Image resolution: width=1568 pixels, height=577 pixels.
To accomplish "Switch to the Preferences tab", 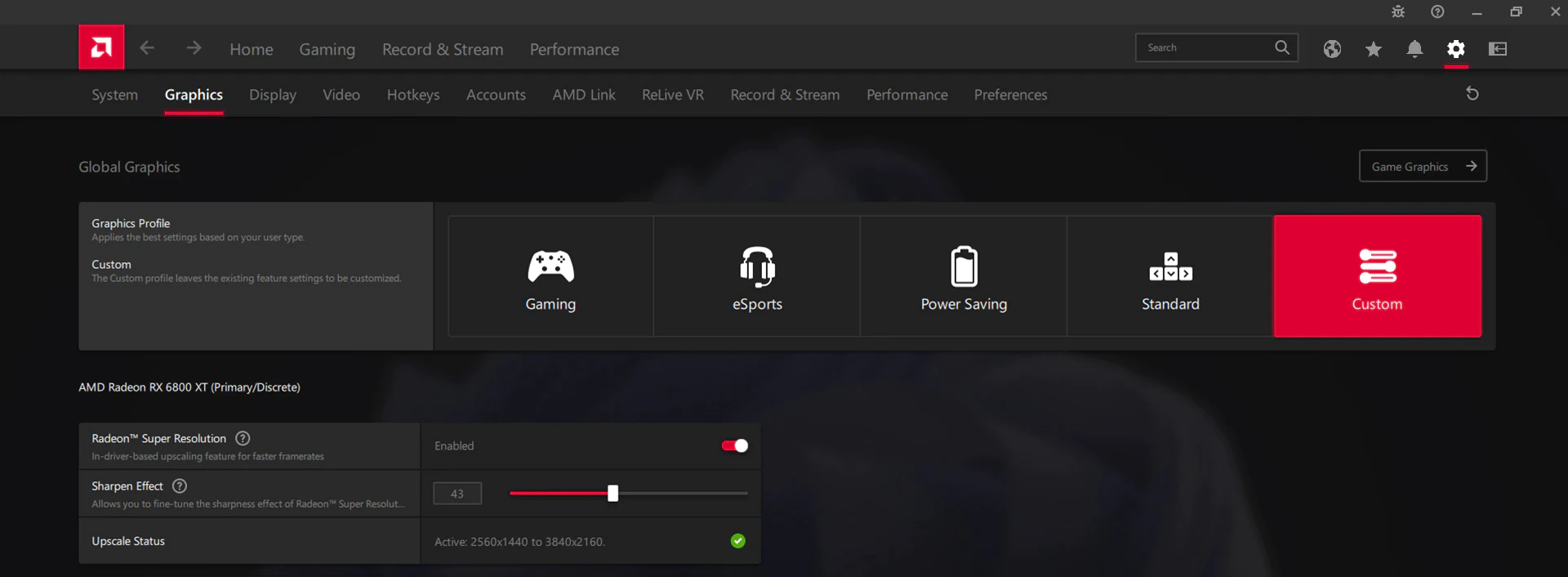I will pyautogui.click(x=1011, y=95).
